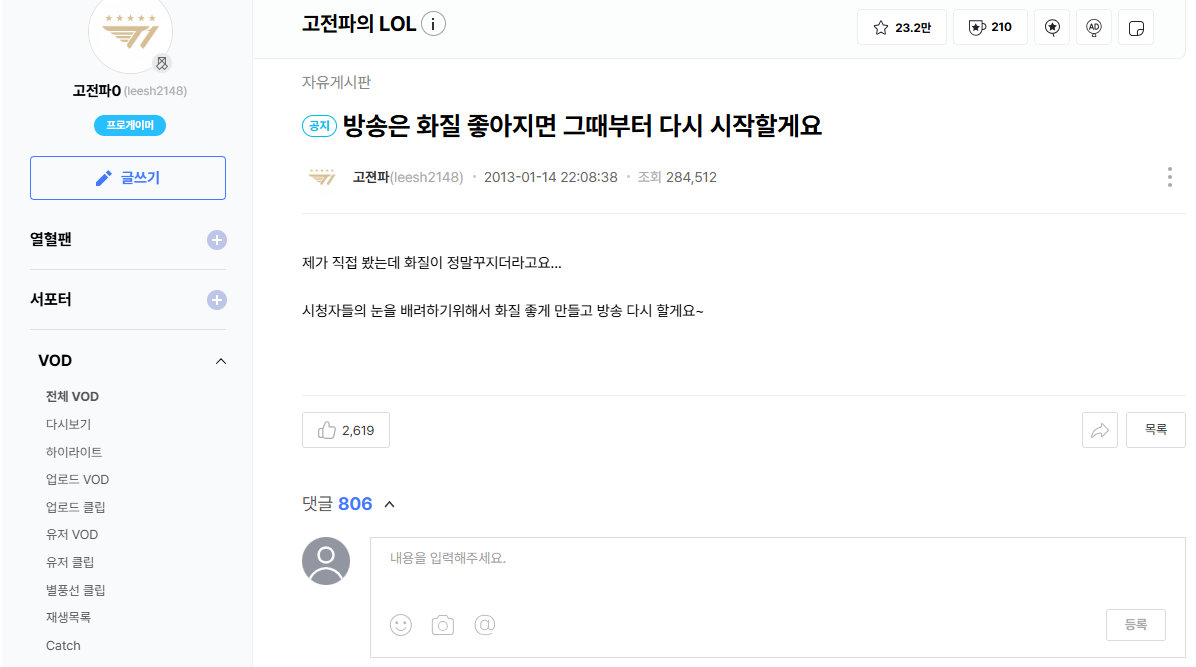Click the star balloon gift icon

pos(1052,27)
